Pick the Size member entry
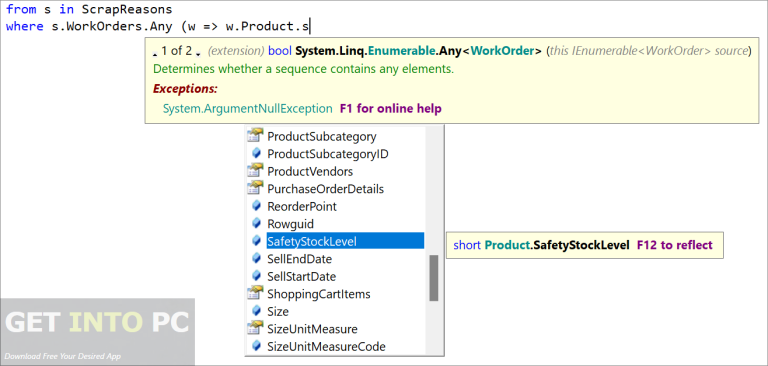The width and height of the screenshot is (768, 366). coord(278,311)
